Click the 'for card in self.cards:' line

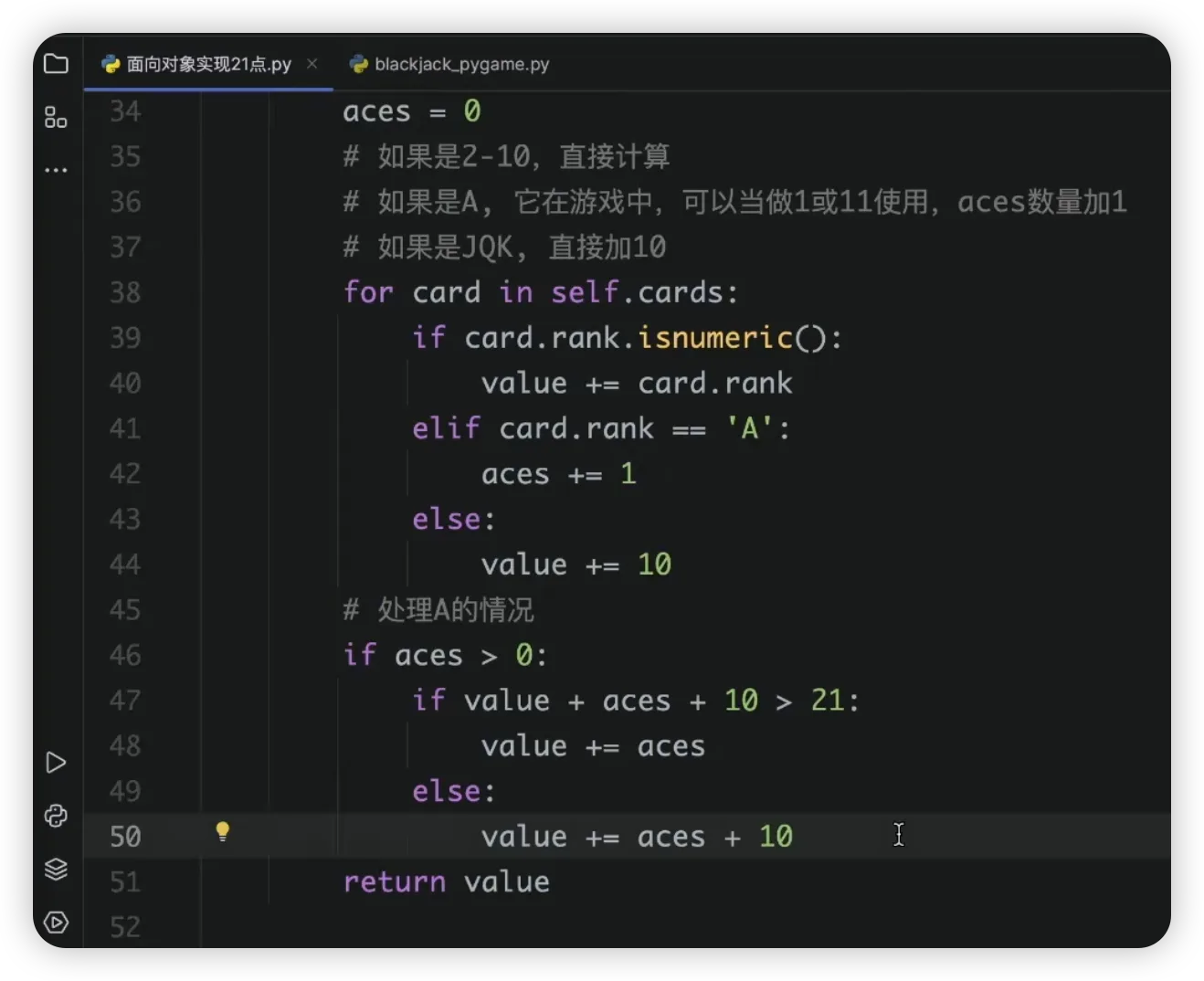point(540,292)
